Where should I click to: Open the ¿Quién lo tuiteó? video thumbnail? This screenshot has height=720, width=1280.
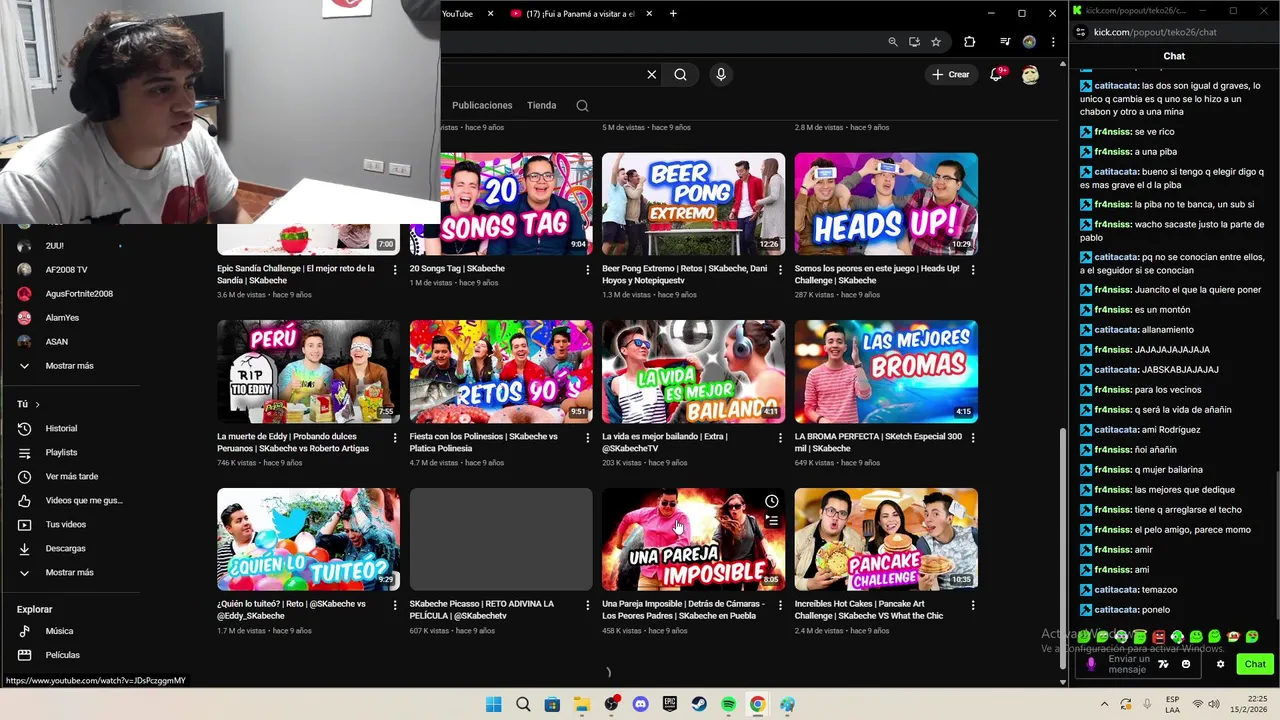click(x=308, y=540)
